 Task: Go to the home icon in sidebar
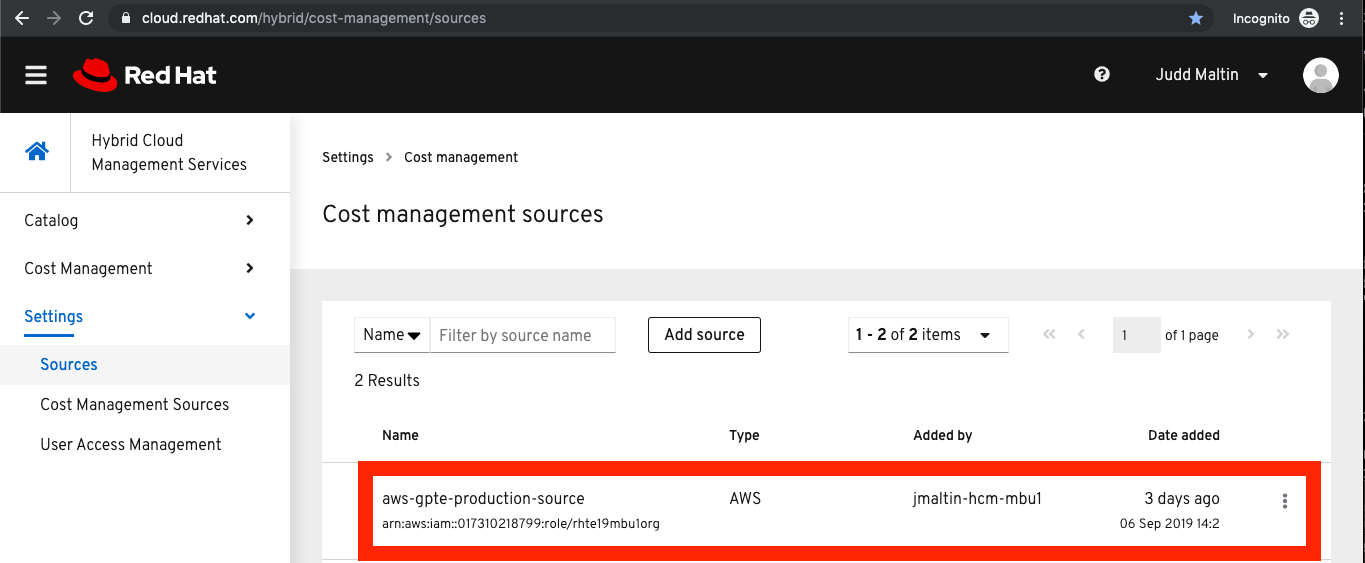[37, 152]
